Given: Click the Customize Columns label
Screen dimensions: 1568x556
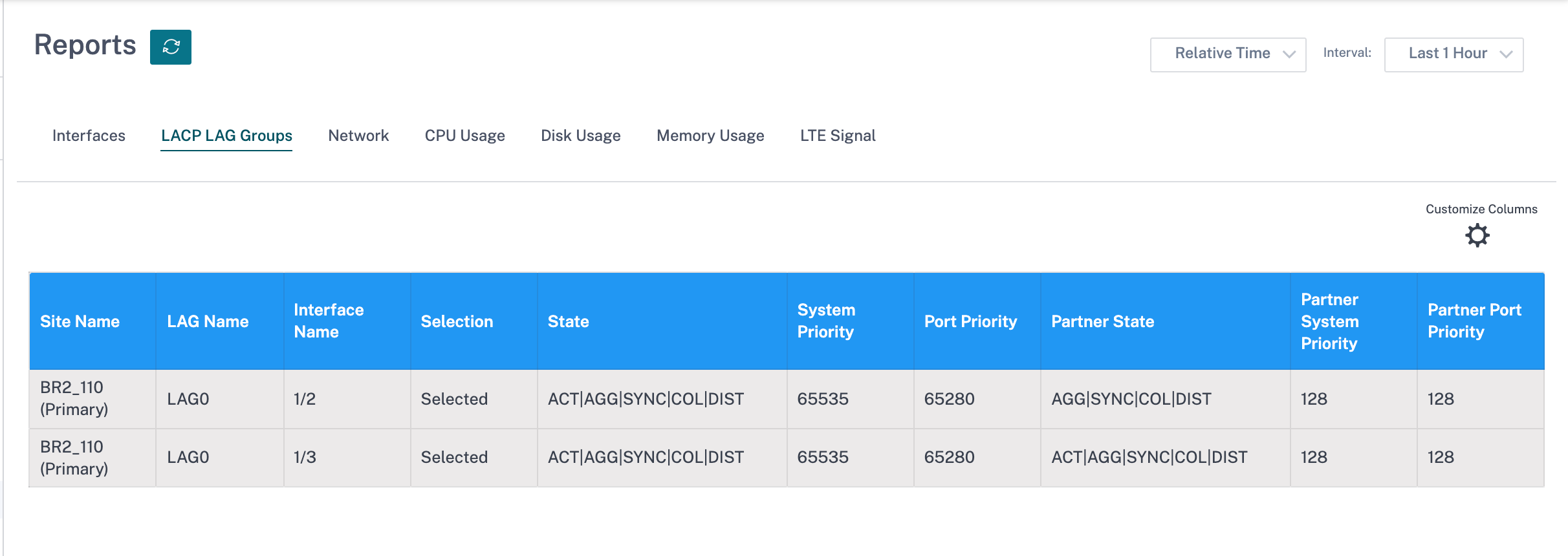Looking at the screenshot, I should click(1481, 209).
